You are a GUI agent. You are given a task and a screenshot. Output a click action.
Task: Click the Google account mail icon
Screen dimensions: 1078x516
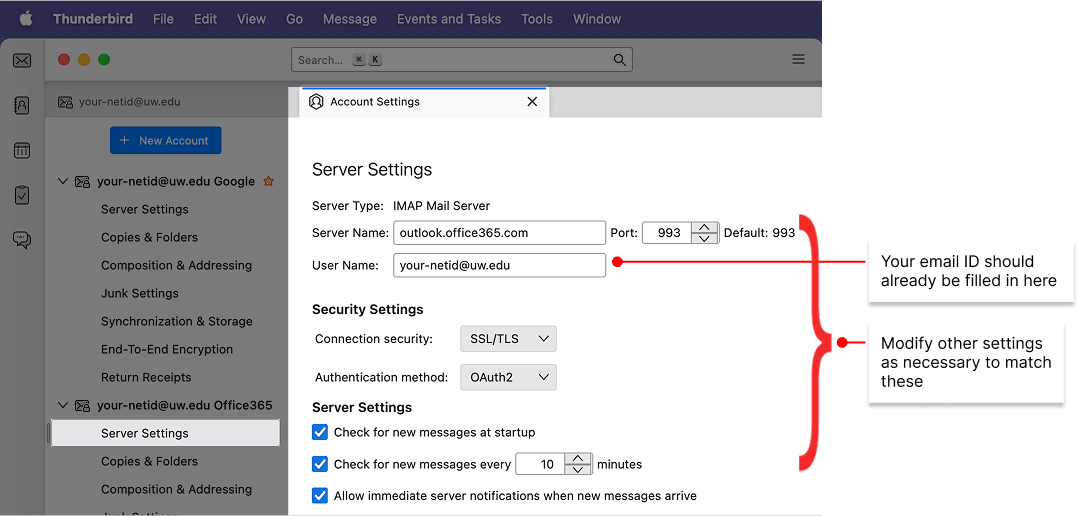tap(82, 181)
